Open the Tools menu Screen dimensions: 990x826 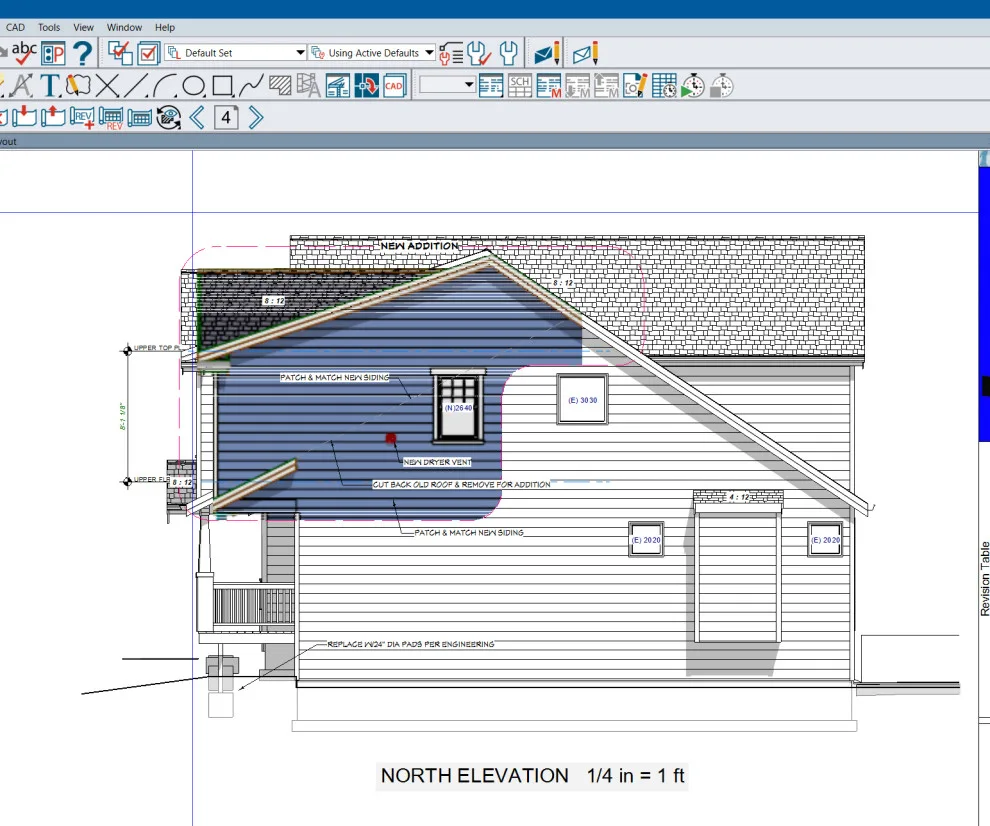tap(49, 28)
